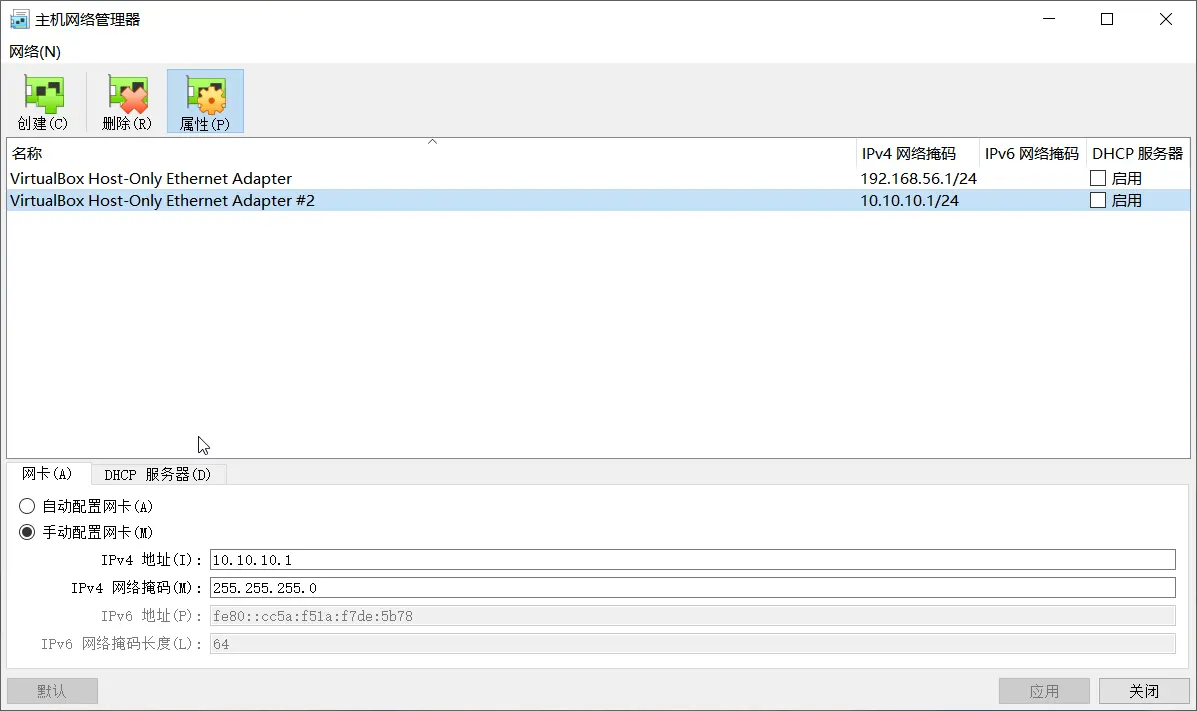Select the 属性 (Properties) toolbar icon

pyautogui.click(x=205, y=100)
